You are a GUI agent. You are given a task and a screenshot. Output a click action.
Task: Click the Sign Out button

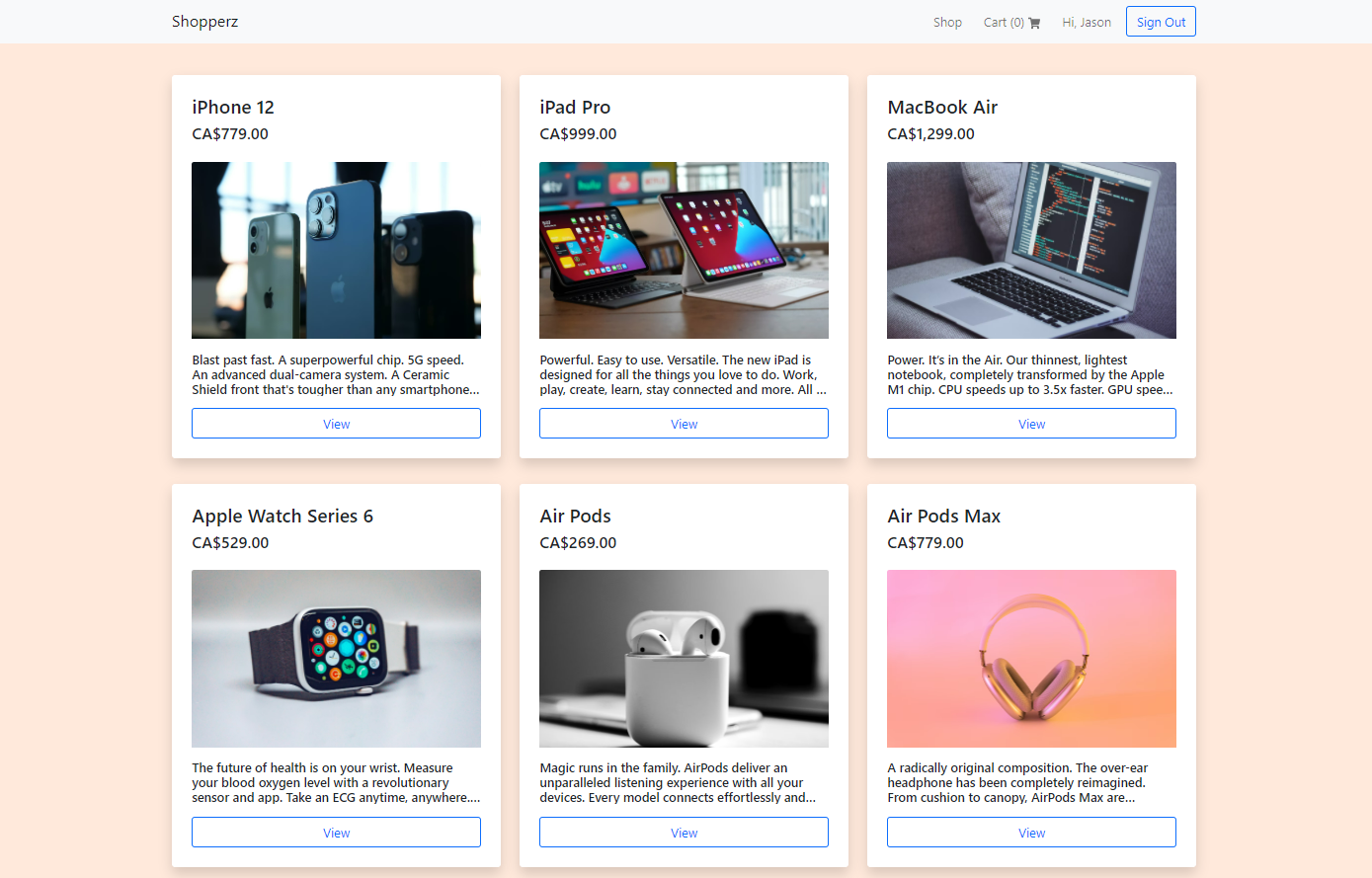click(x=1161, y=22)
